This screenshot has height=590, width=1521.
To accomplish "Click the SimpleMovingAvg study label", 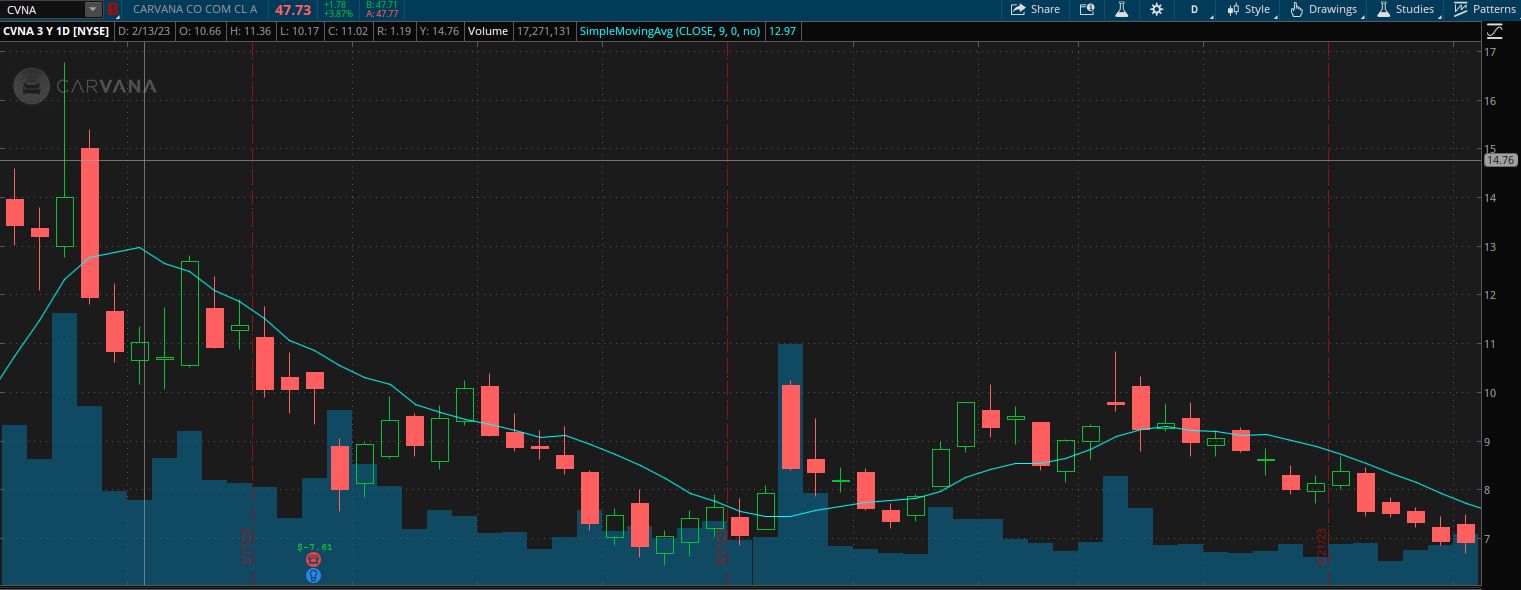I will coord(669,31).
